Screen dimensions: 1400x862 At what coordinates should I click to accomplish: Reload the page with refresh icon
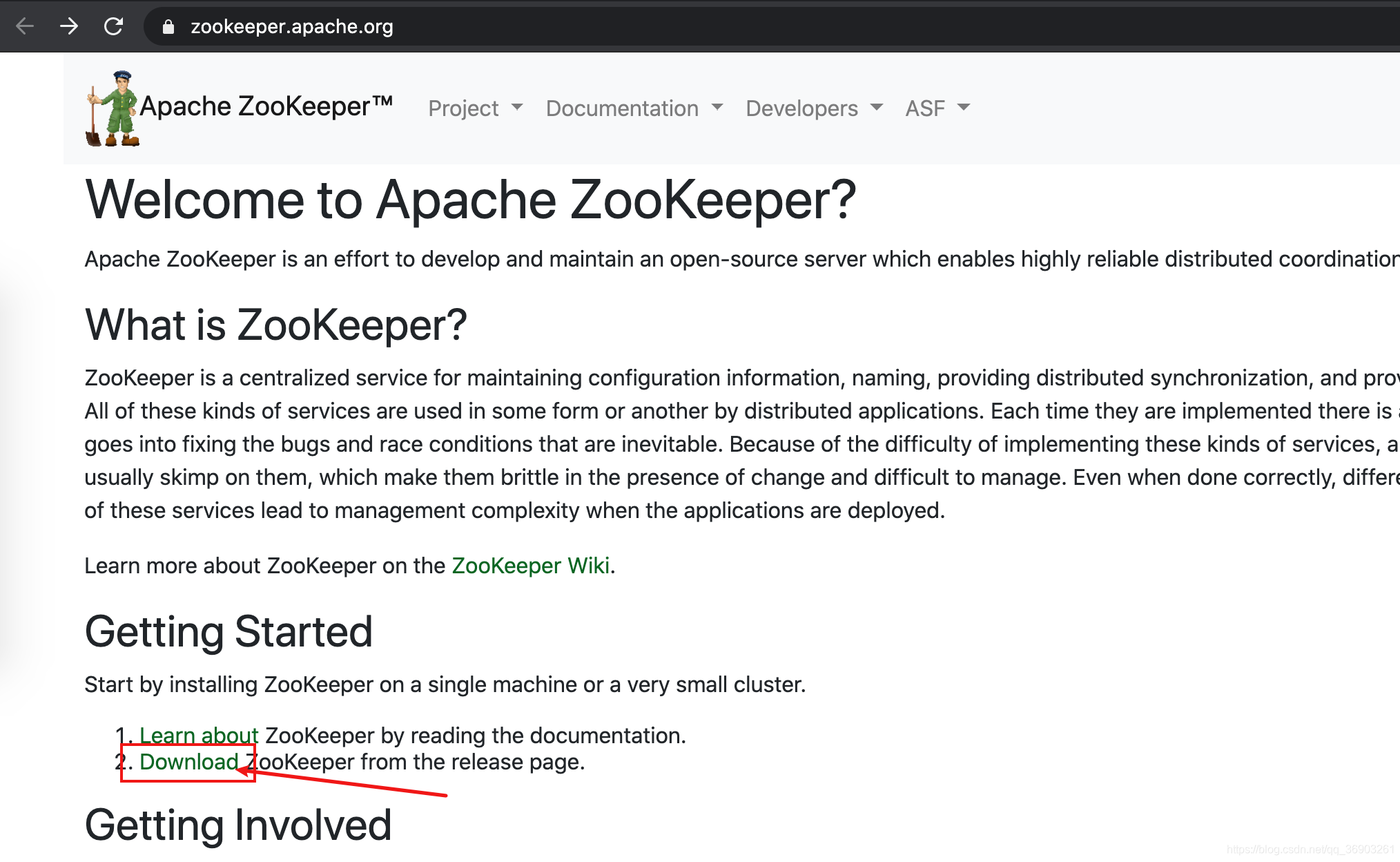[x=113, y=27]
